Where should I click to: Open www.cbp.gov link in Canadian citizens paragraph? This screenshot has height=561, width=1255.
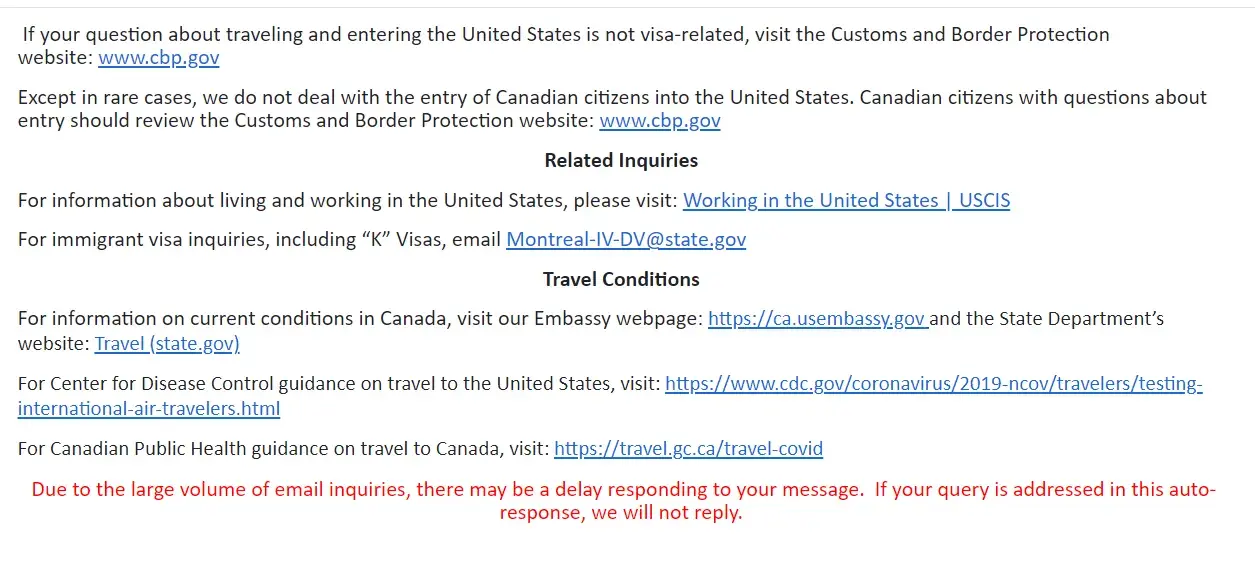tap(659, 121)
